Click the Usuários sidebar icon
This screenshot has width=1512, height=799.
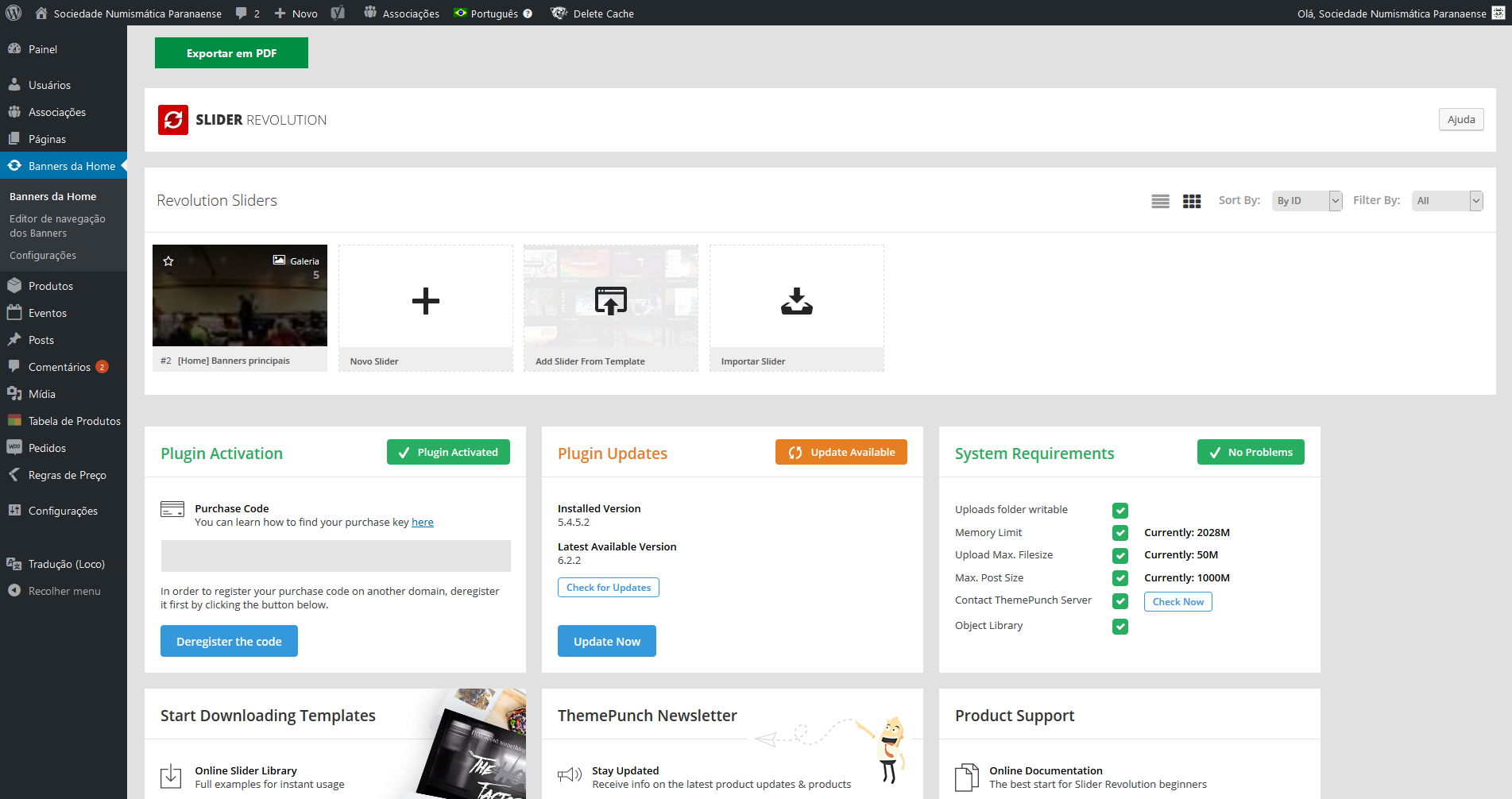tap(14, 84)
